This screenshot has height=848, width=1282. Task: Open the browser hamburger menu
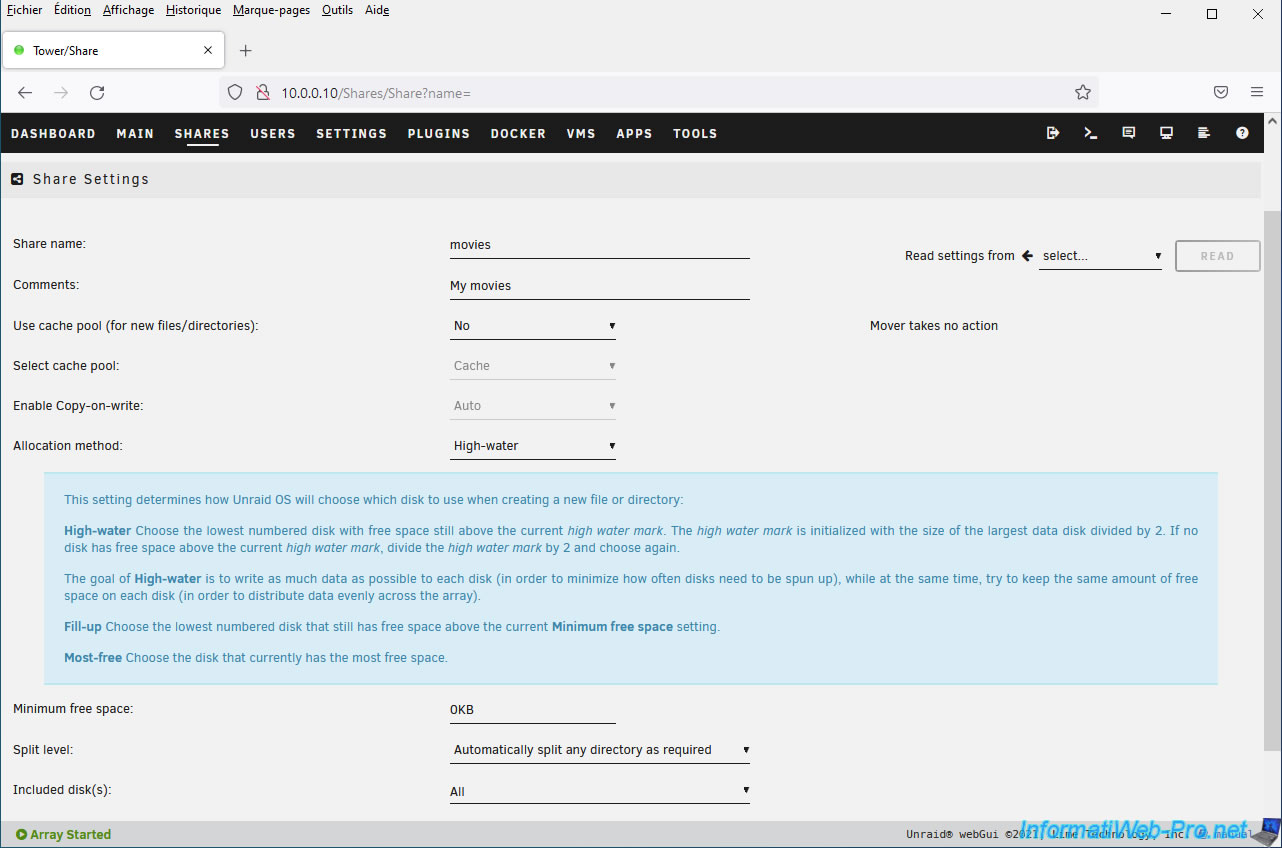click(1257, 92)
